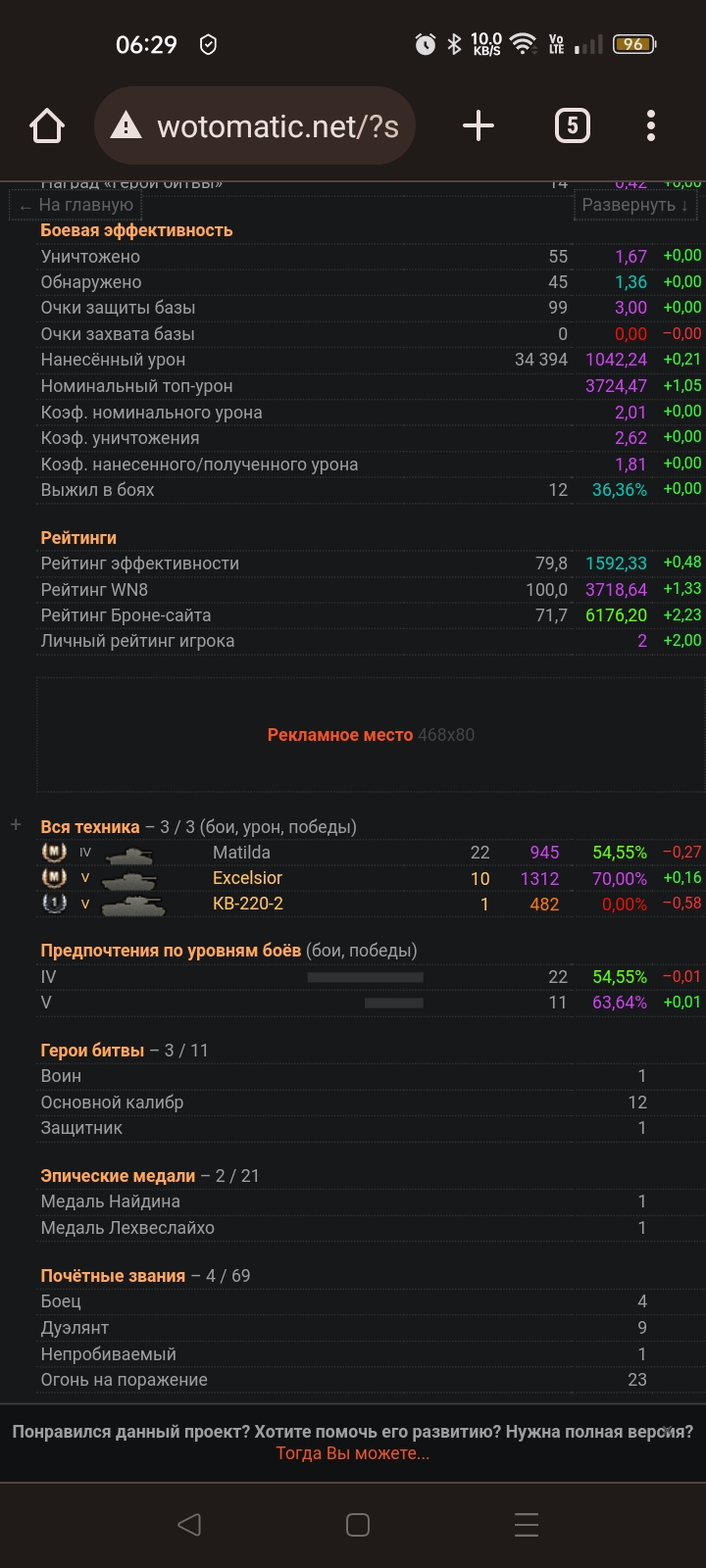The width and height of the screenshot is (706, 1568).
Task: Tap the wotomatic.net address bar
Action: [277, 126]
